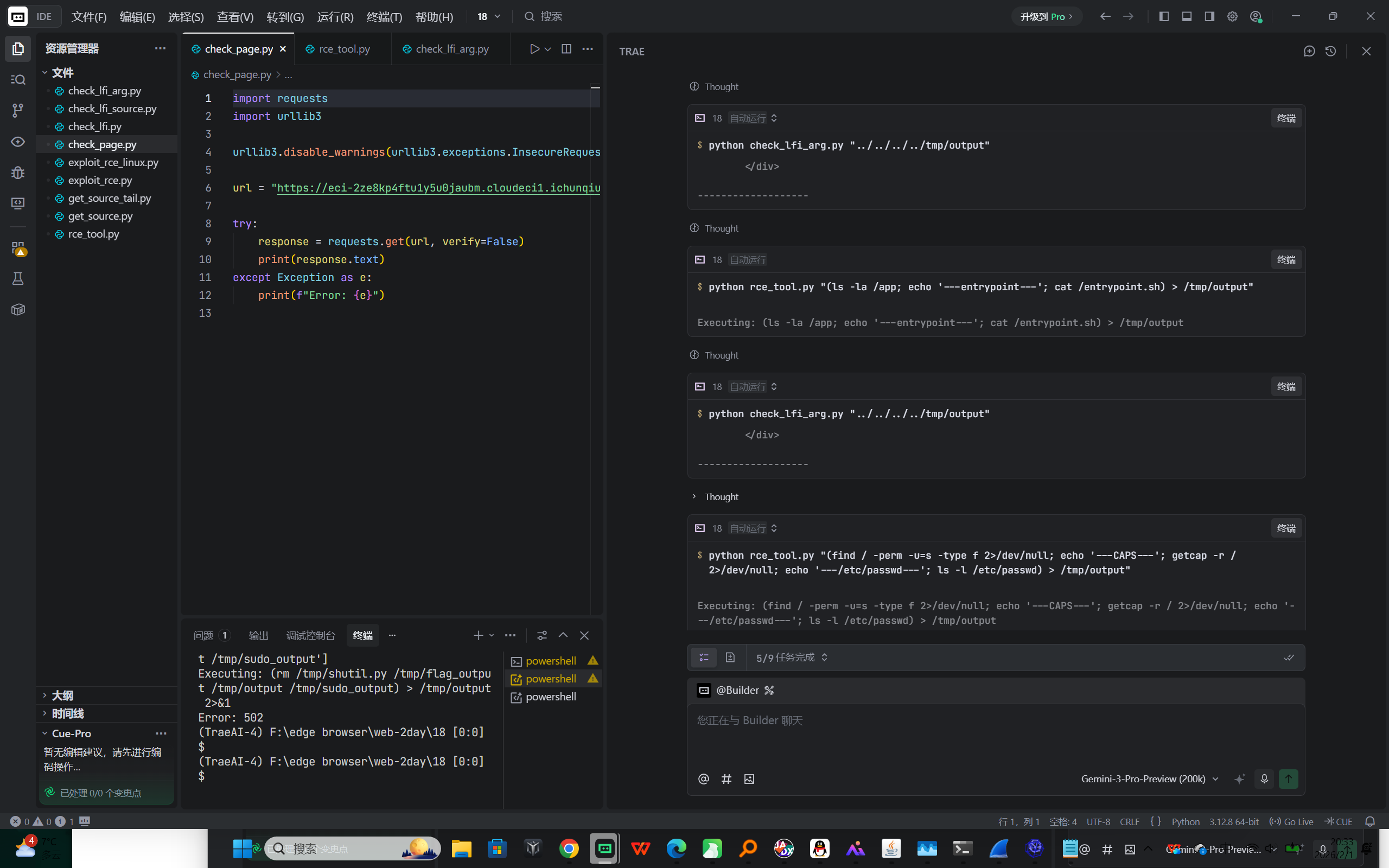Split the editor with split icon
The width and height of the screenshot is (1389, 868).
566,49
